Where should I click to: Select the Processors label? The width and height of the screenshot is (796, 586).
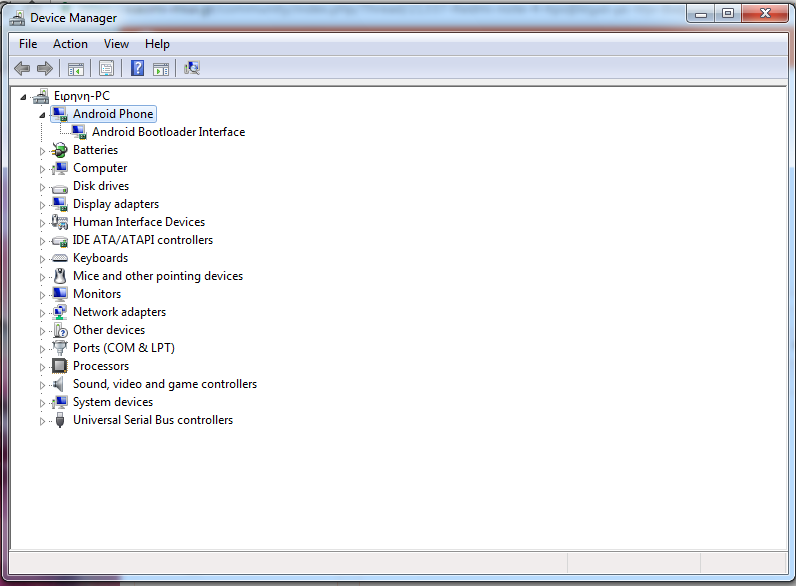101,366
